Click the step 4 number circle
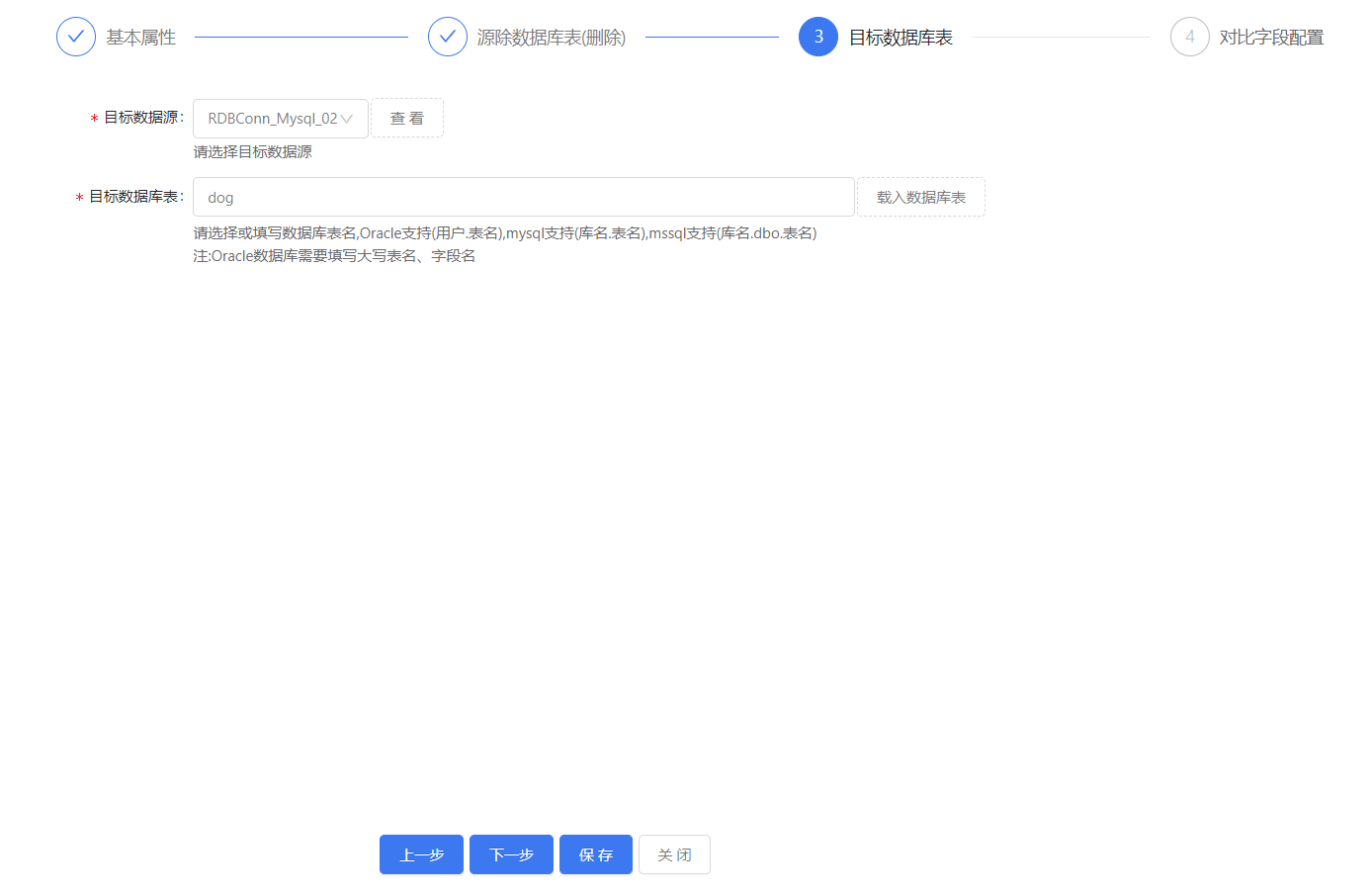Image resolution: width=1372 pixels, height=894 pixels. click(1189, 37)
